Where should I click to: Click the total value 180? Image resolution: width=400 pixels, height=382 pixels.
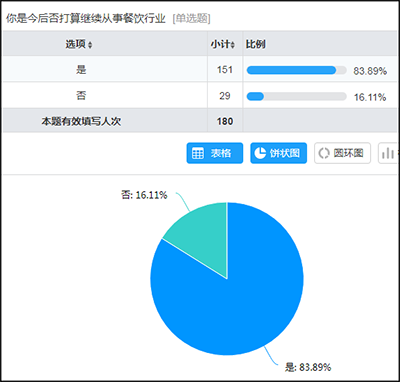click(225, 121)
